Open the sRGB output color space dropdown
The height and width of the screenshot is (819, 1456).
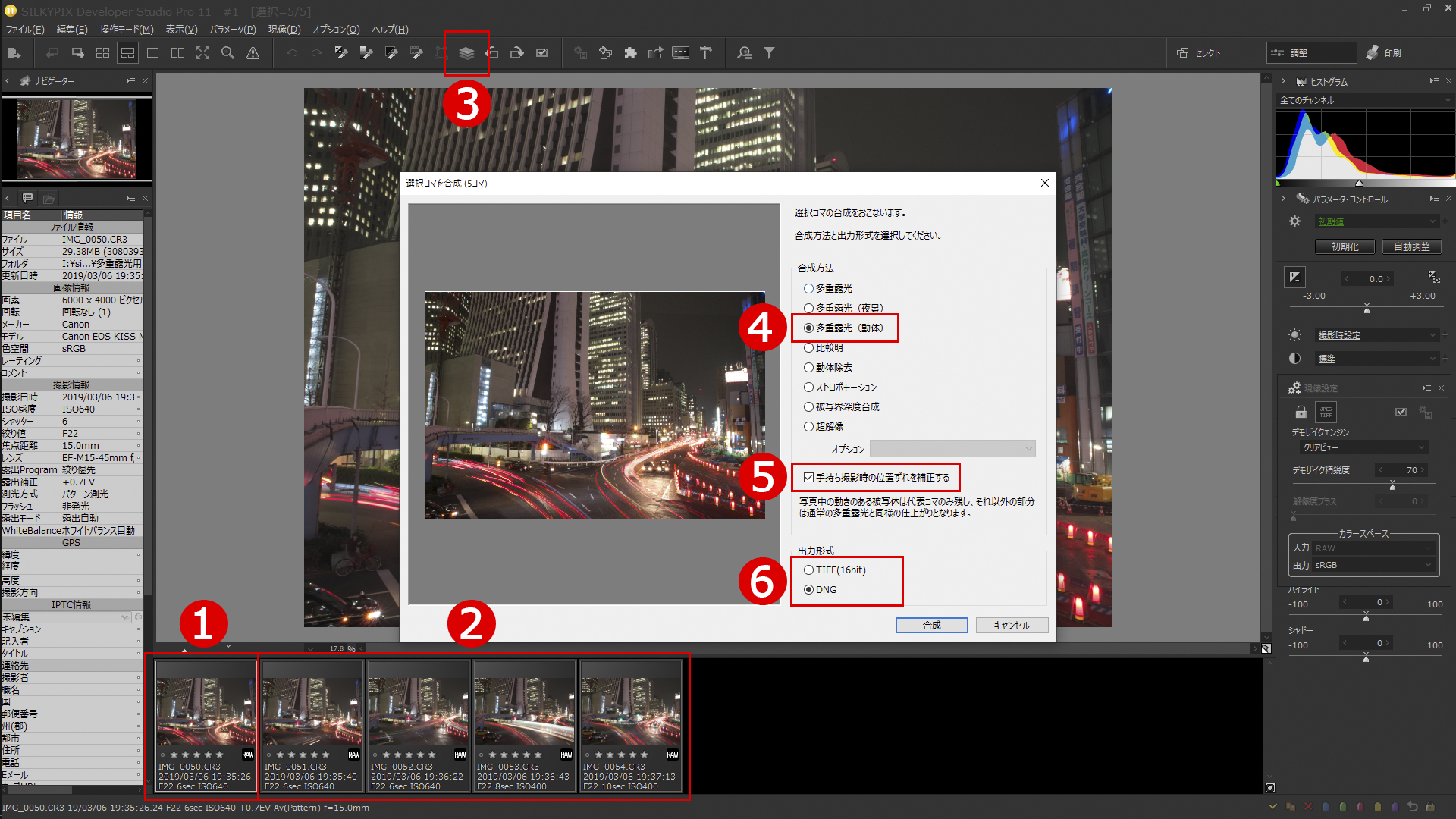[x=1373, y=565]
